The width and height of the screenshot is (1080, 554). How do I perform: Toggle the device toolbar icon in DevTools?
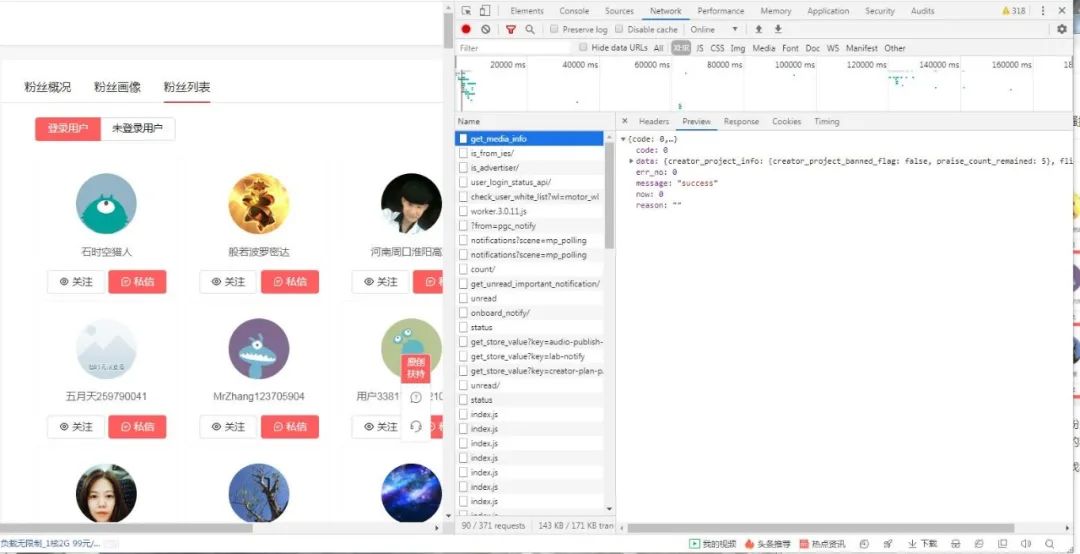484,10
